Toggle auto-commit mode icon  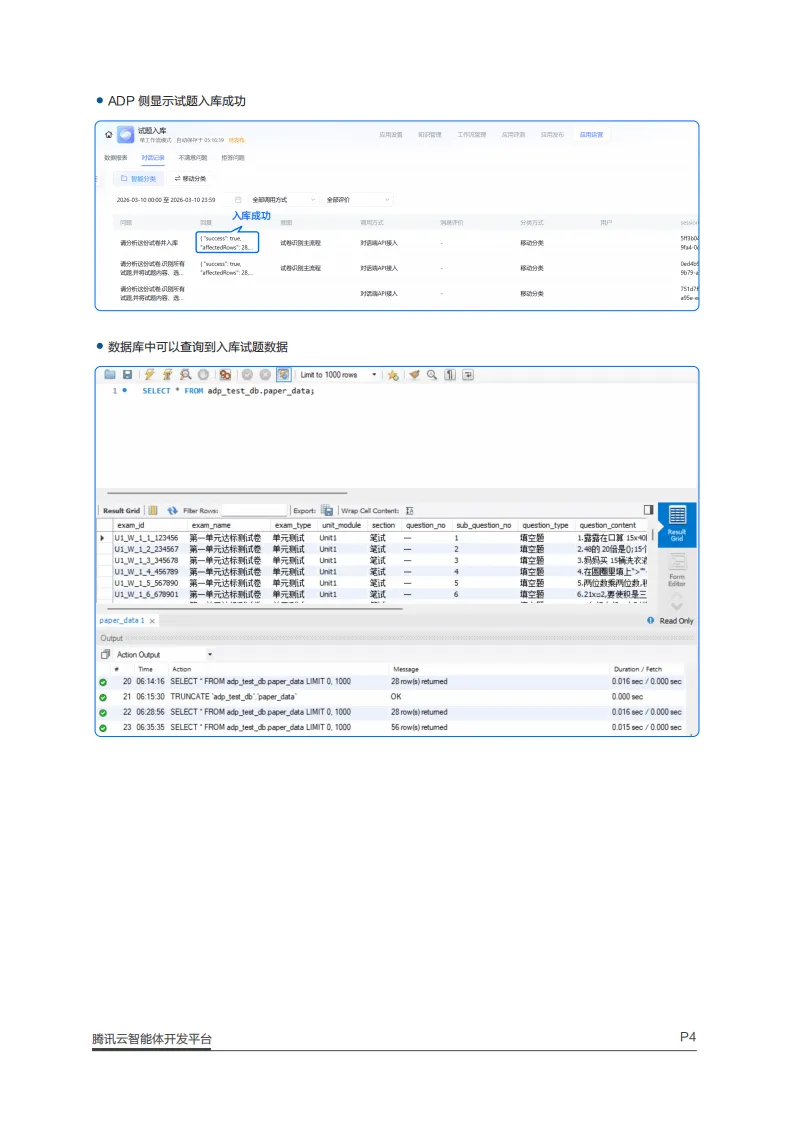(284, 375)
